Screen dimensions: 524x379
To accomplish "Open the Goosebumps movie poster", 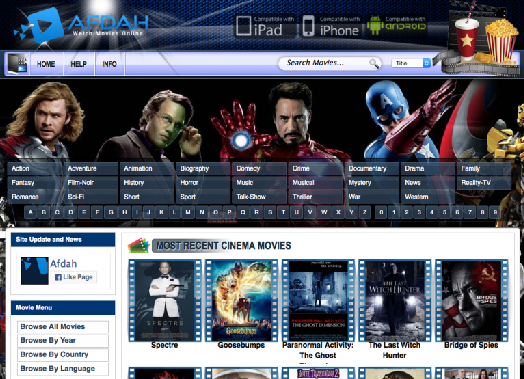I will (x=241, y=300).
